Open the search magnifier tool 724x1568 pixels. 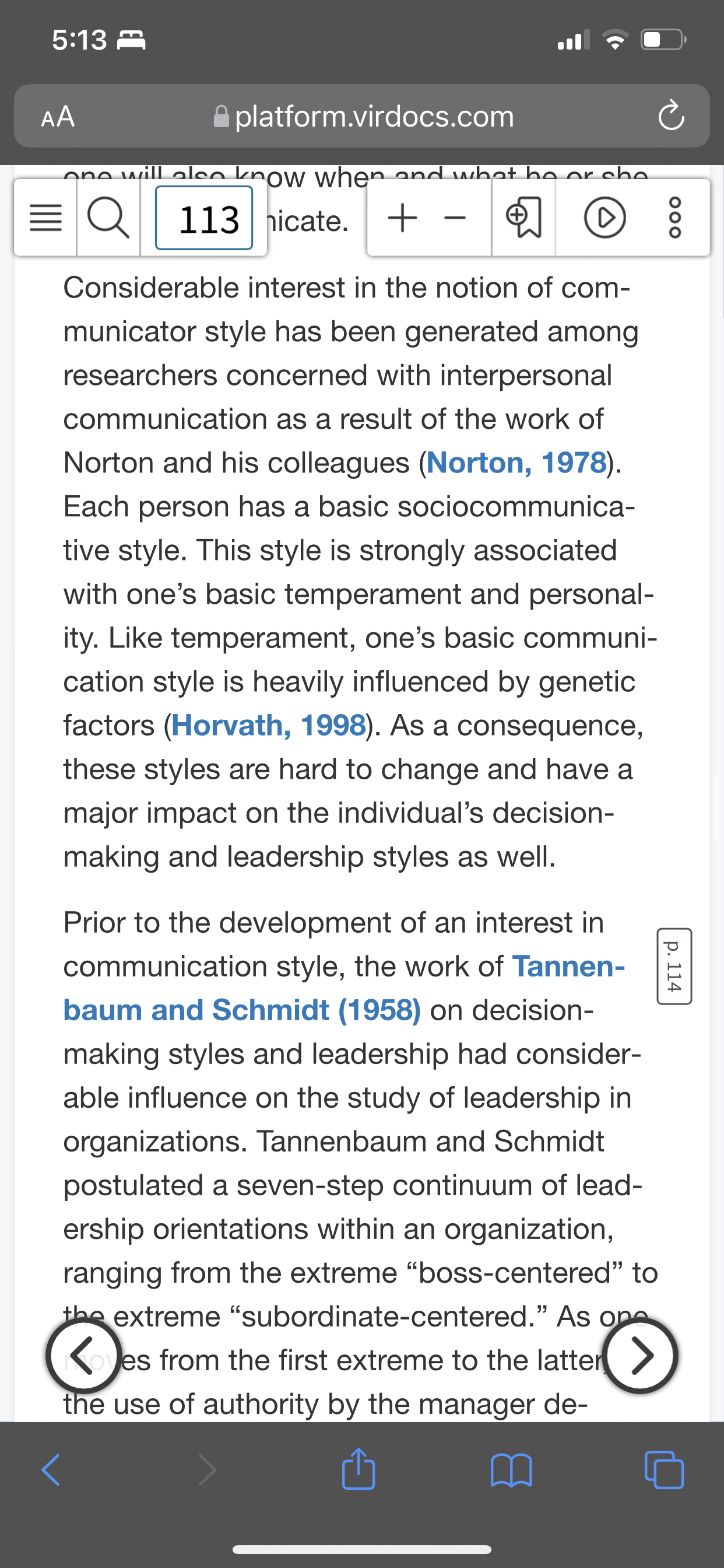[108, 218]
